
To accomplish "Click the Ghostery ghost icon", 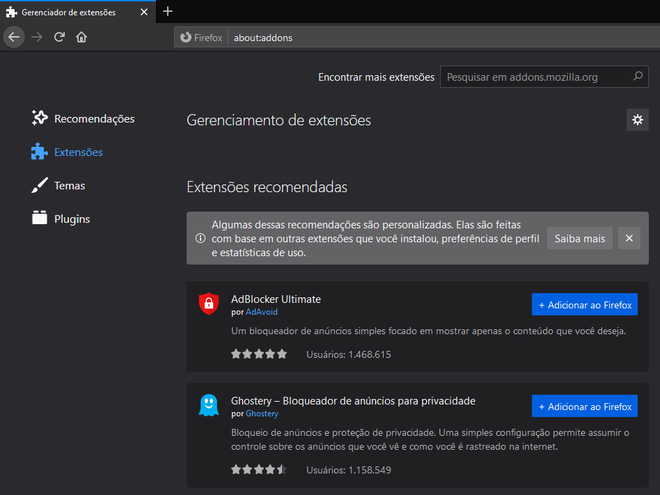I will [209, 405].
